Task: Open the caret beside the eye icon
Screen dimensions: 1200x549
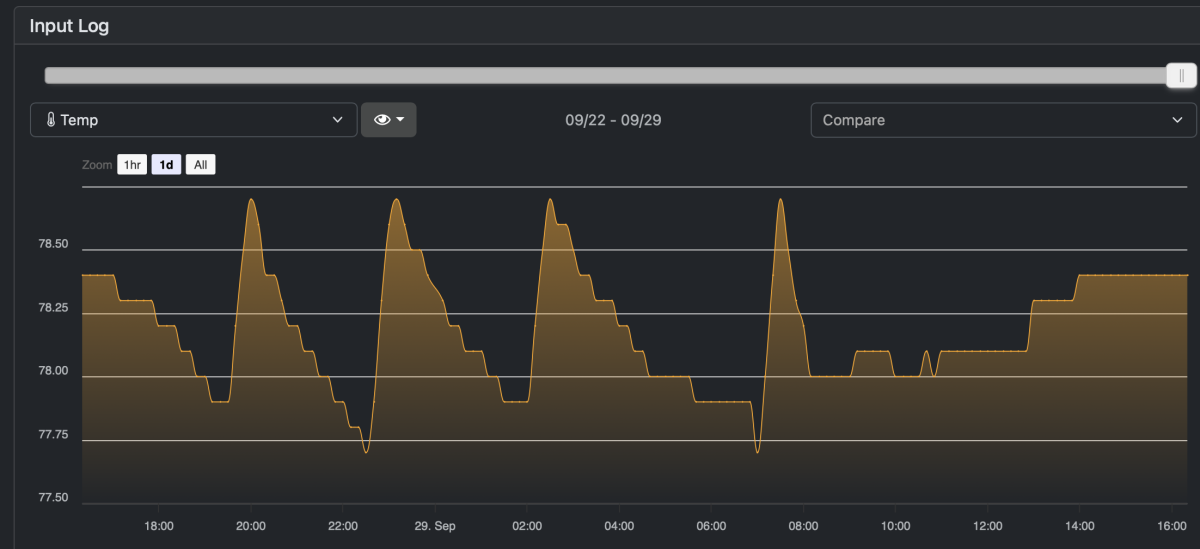Action: (401, 120)
